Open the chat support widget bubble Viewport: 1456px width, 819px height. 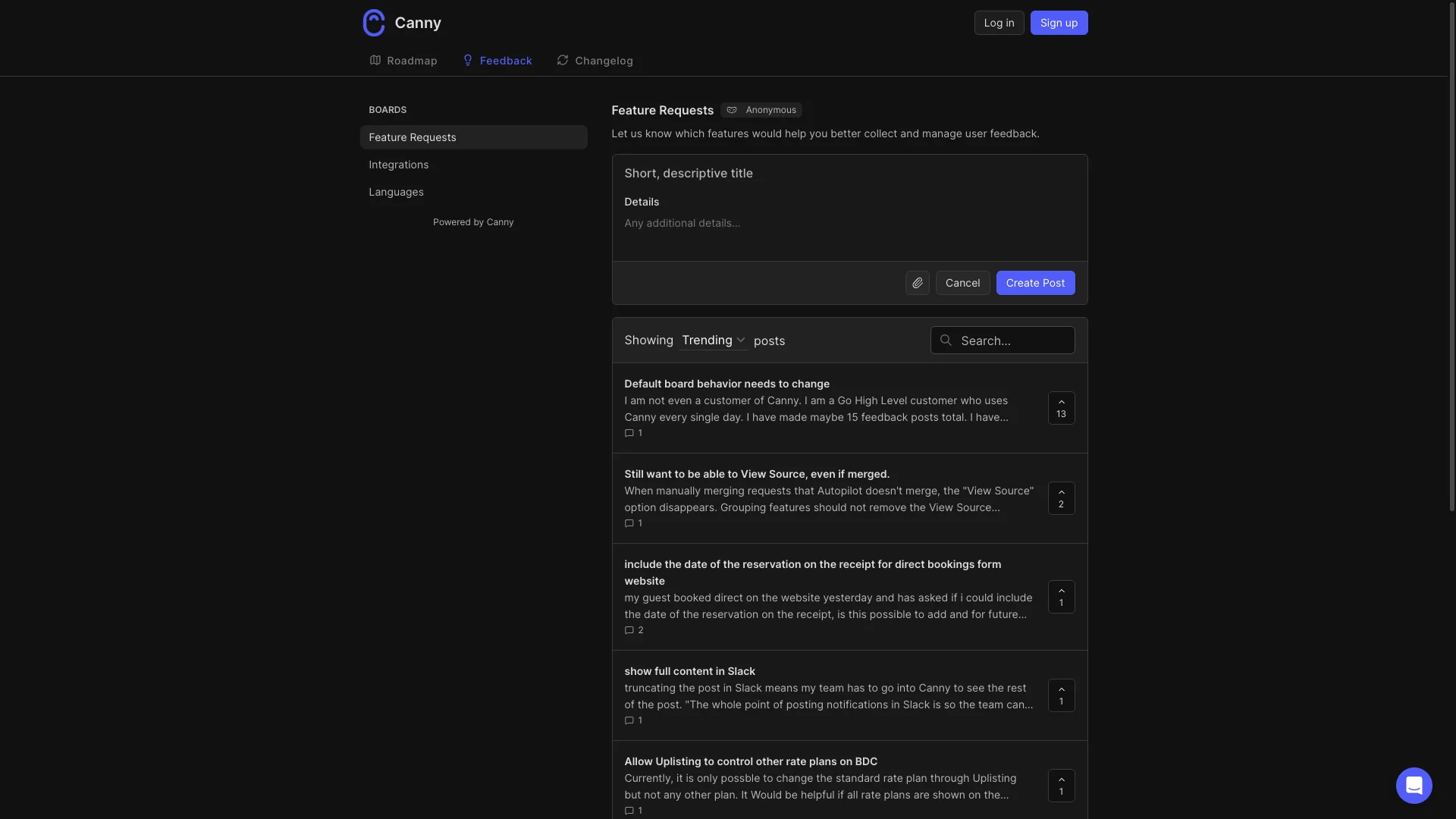[1414, 786]
